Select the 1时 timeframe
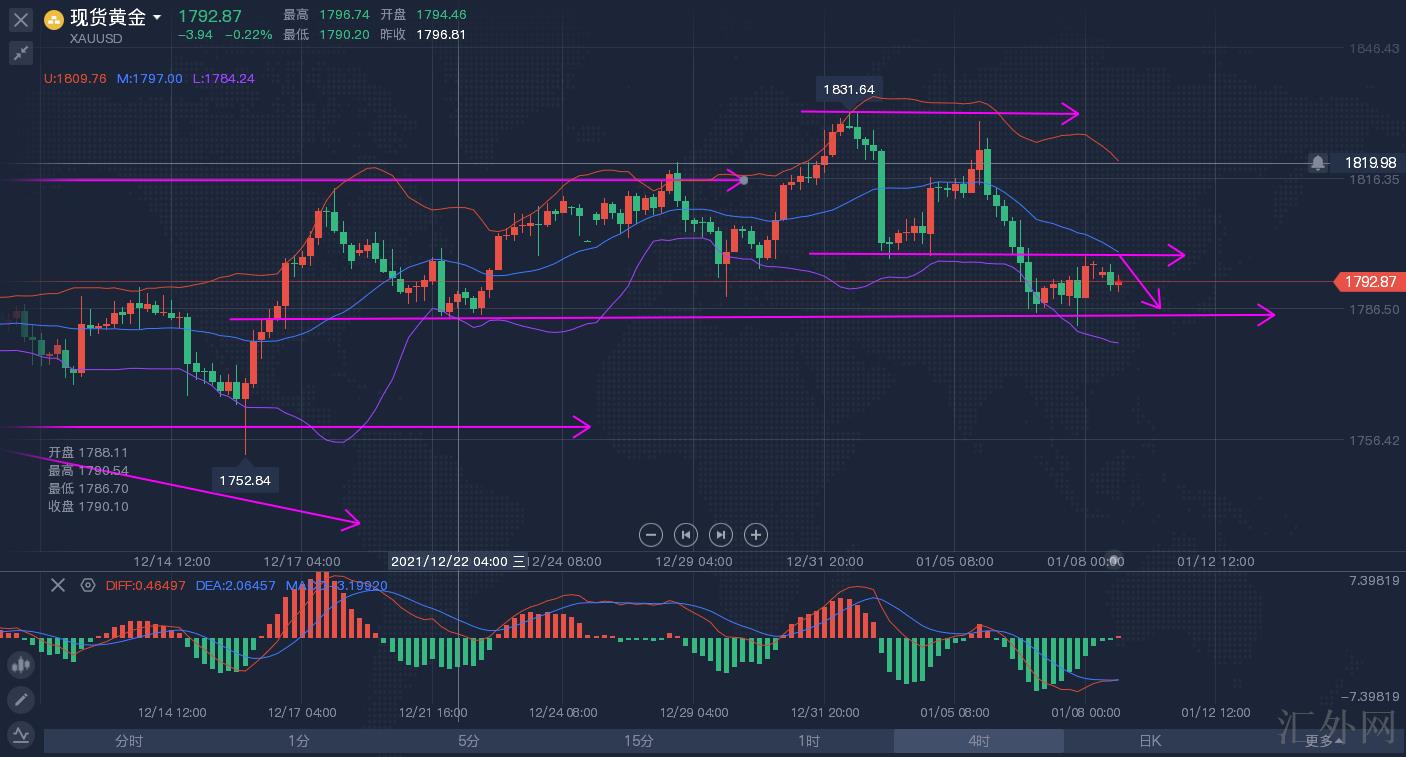The height and width of the screenshot is (757, 1406). 809,741
